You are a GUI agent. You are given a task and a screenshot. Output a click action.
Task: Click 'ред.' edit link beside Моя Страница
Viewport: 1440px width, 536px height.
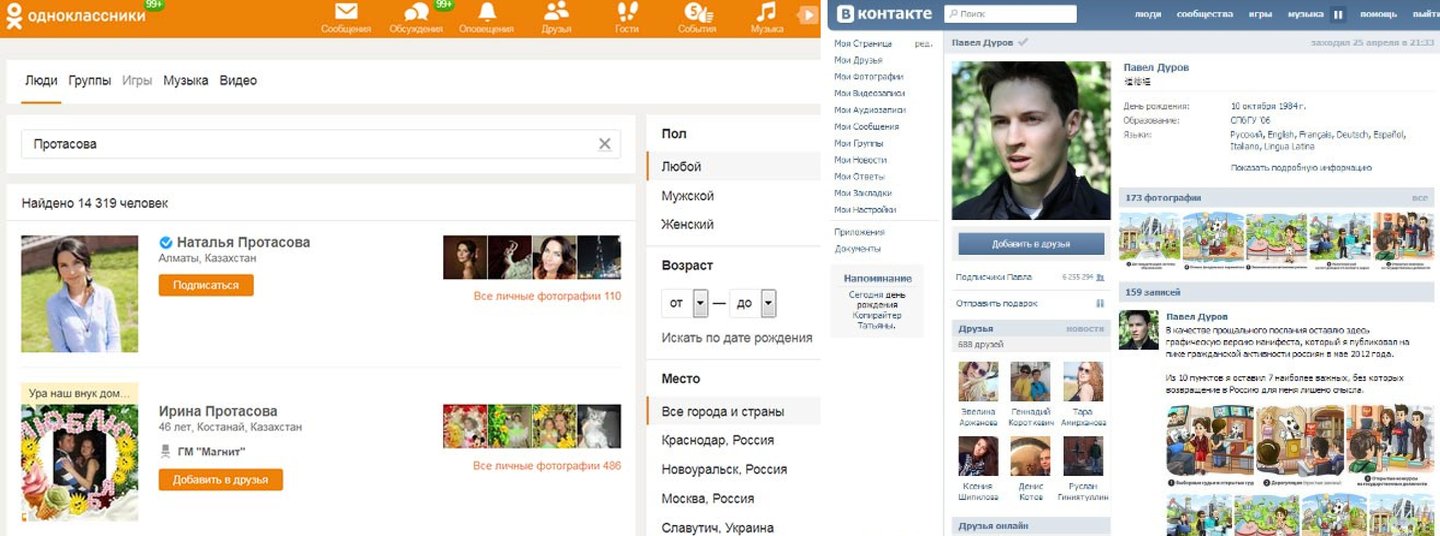coord(924,44)
